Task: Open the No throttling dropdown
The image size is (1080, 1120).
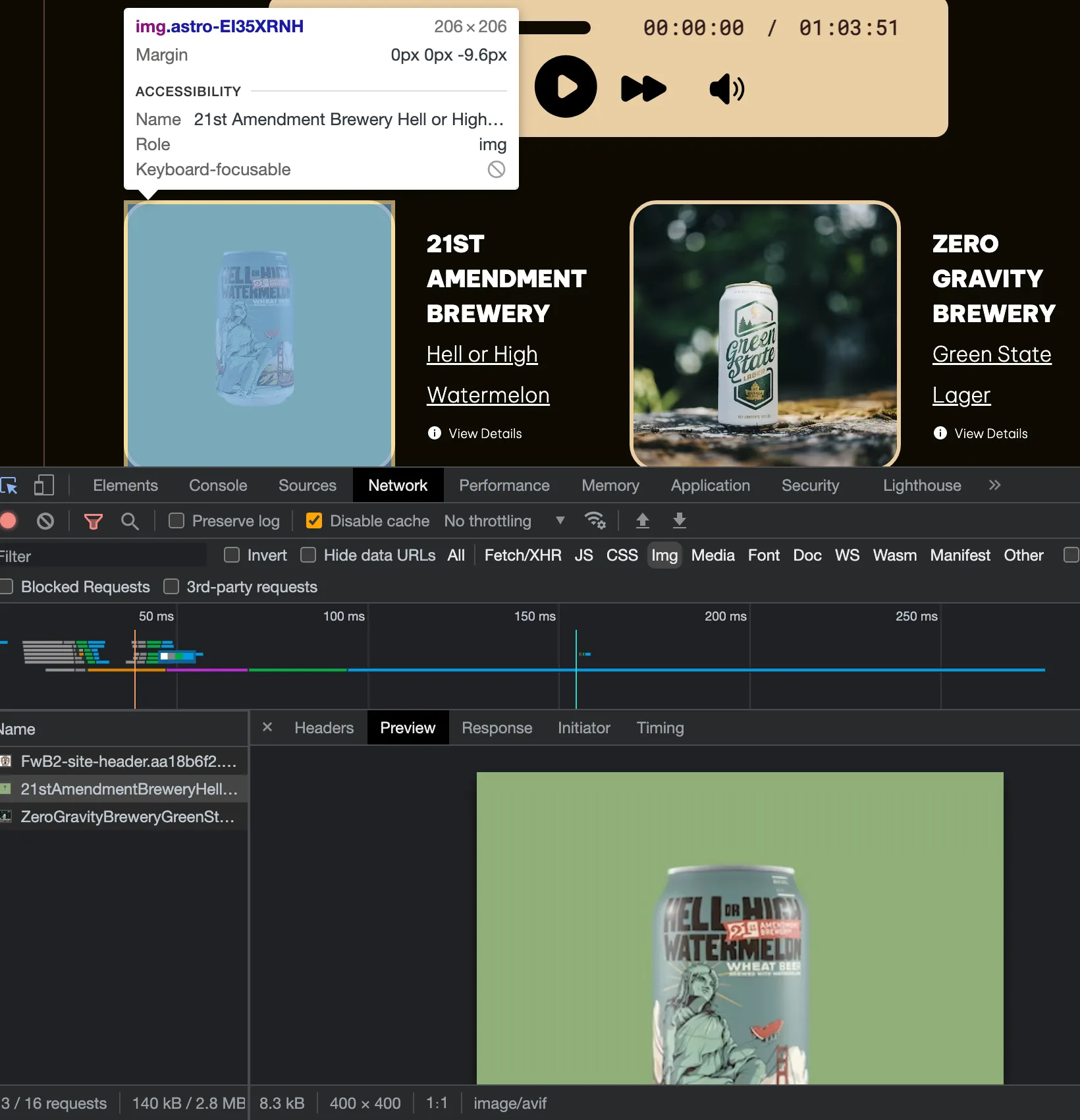Action: click(504, 520)
